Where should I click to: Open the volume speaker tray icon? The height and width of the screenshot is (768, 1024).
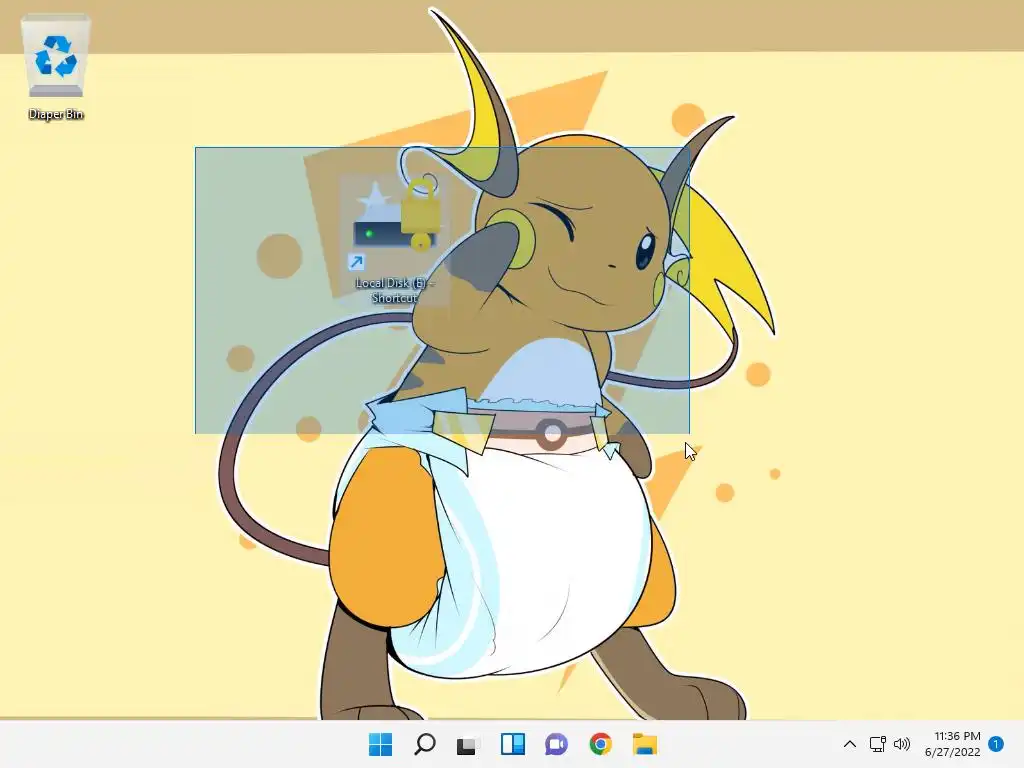click(902, 744)
